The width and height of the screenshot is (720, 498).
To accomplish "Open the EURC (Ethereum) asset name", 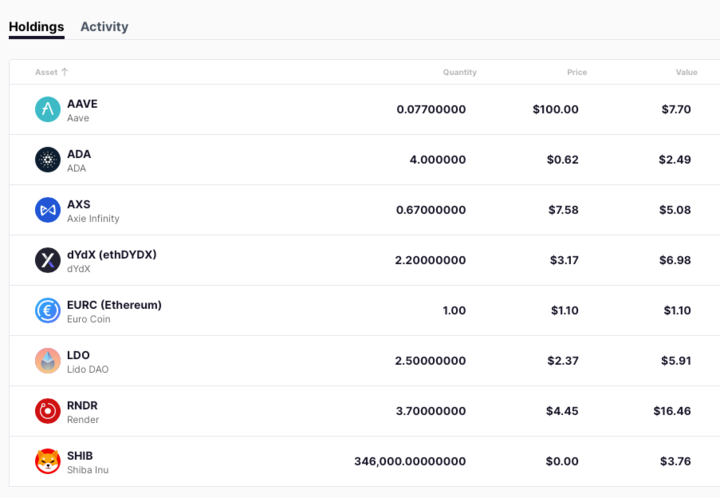I will click(x=114, y=305).
